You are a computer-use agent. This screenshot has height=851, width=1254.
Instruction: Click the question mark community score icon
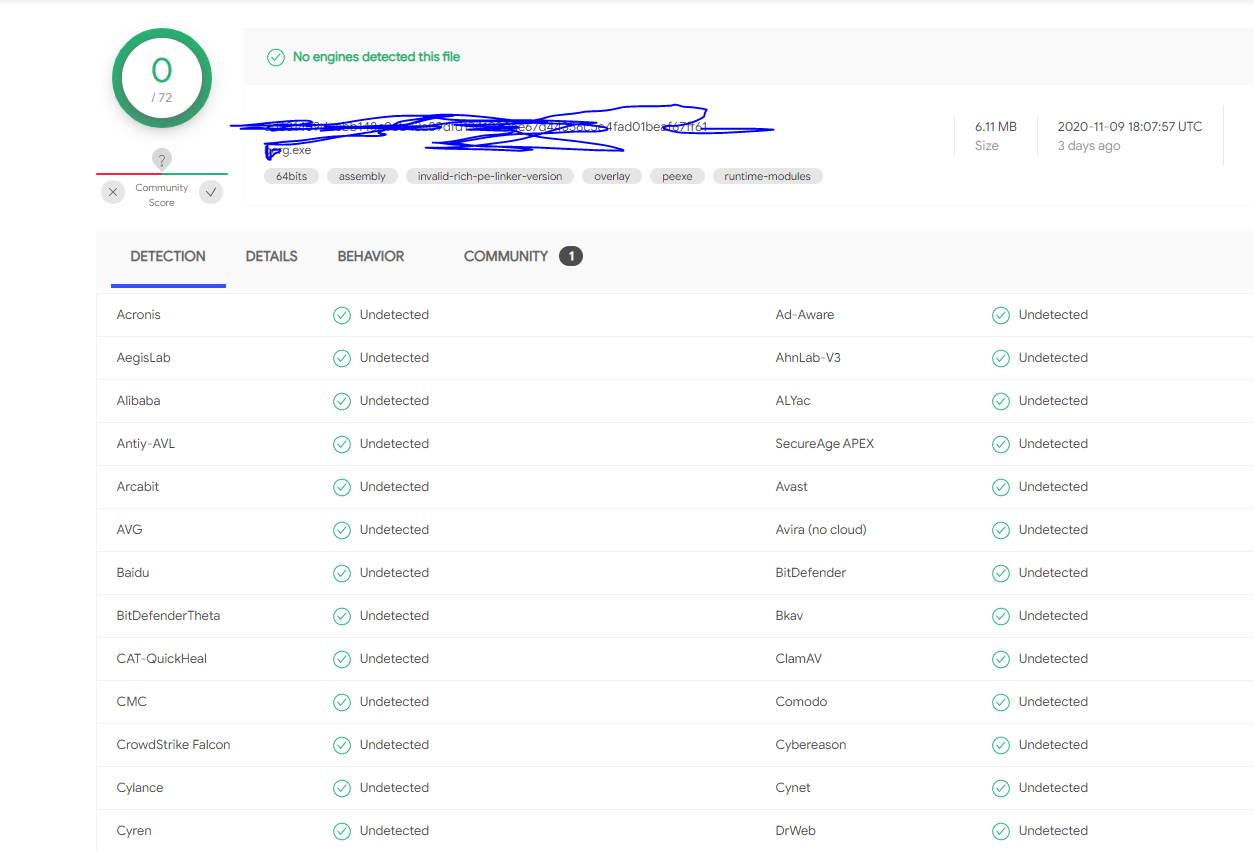pyautogui.click(x=162, y=159)
